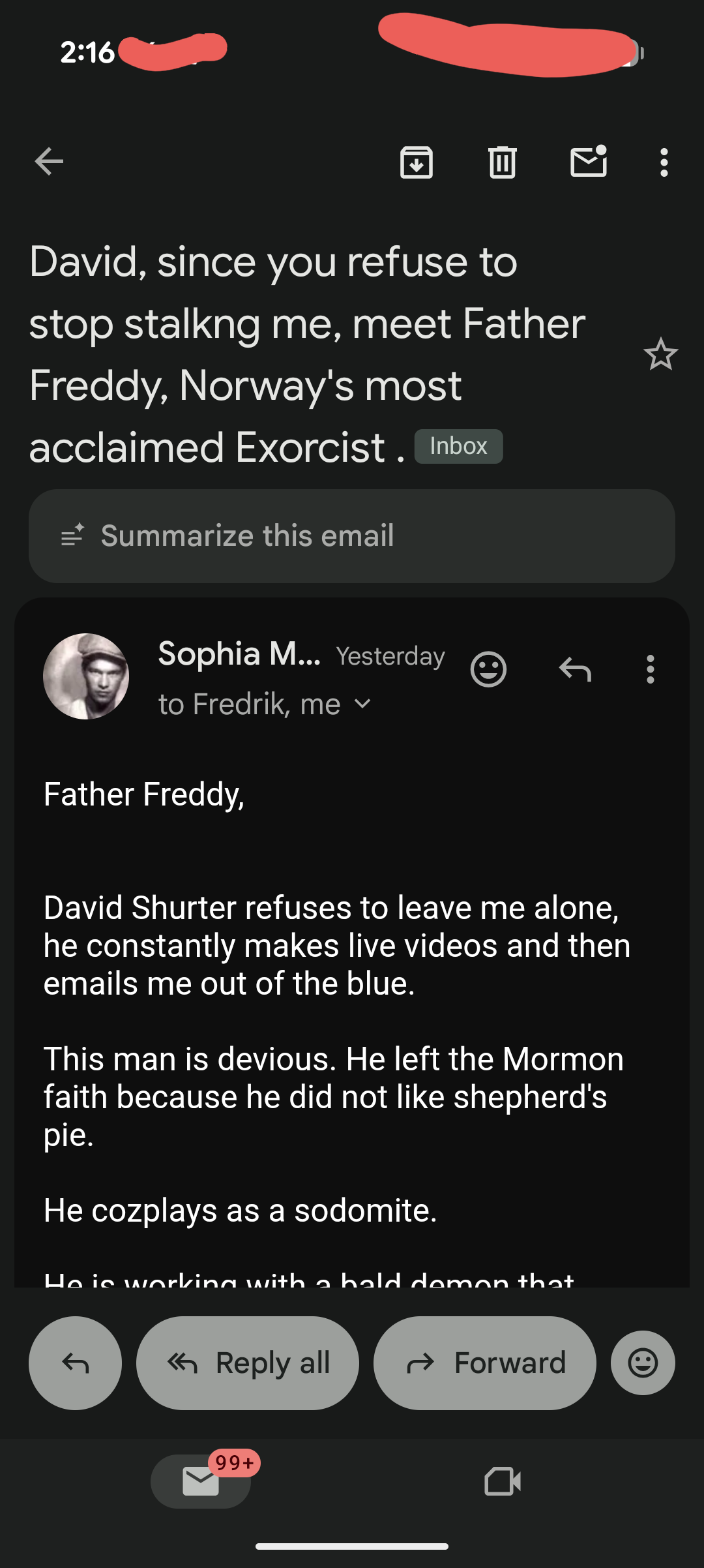
Task: Open emoji reaction button at bottom
Action: click(643, 1363)
